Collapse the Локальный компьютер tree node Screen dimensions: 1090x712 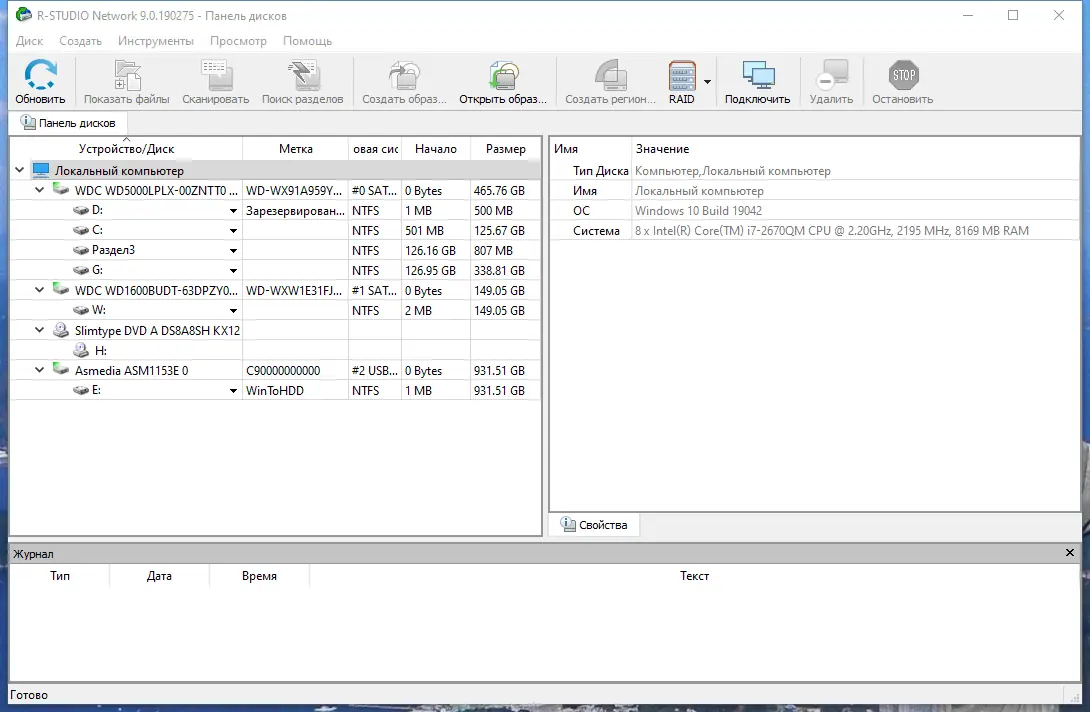19,170
